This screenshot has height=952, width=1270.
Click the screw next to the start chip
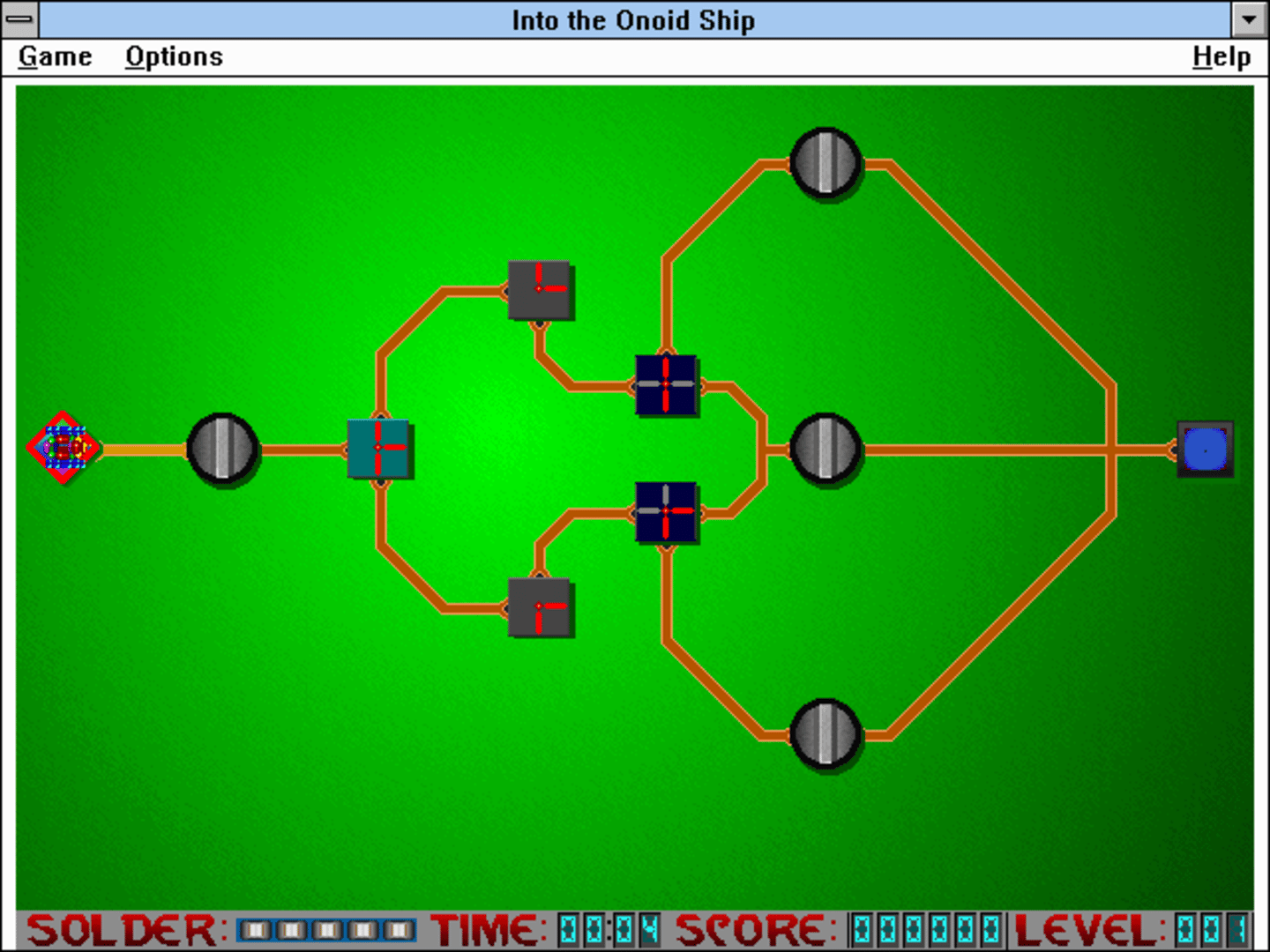coord(222,449)
